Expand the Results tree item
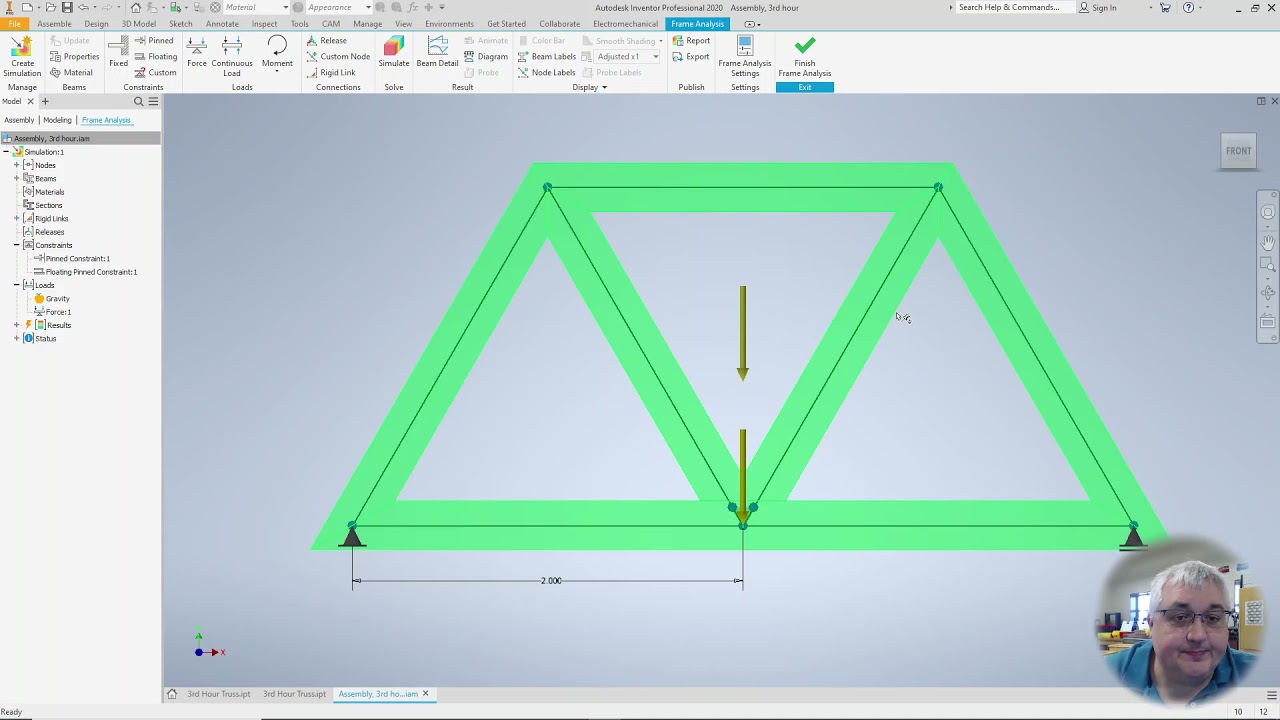Viewport: 1280px width, 720px height. tap(17, 325)
